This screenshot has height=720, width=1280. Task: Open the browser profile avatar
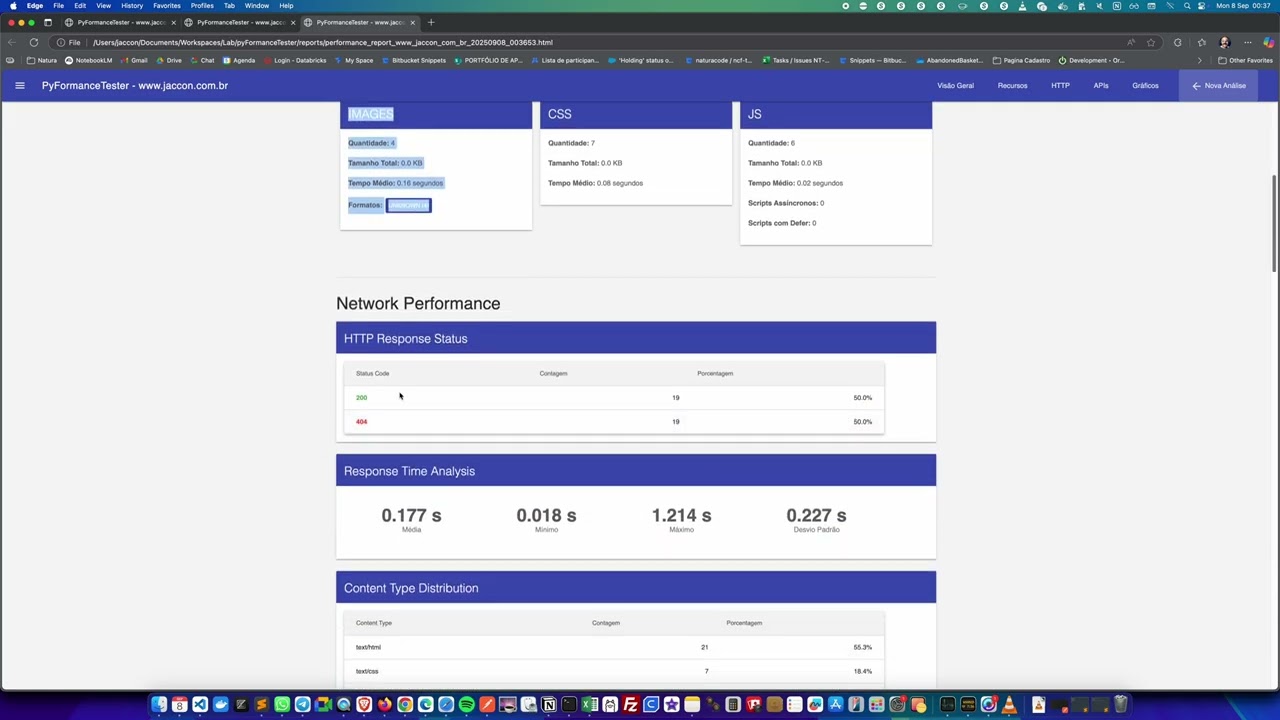pyautogui.click(x=1224, y=42)
